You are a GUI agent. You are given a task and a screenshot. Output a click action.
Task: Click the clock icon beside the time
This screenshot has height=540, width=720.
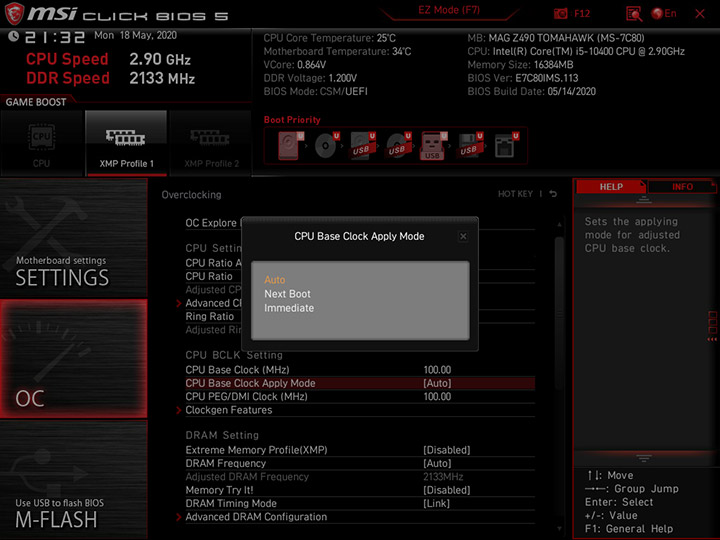tap(13, 36)
